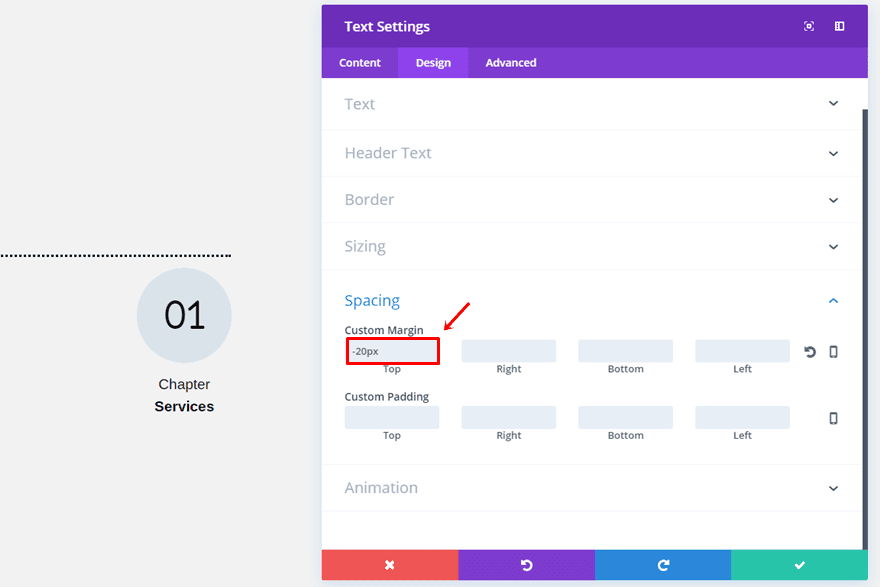Open responsive options for Custom Padding
Viewport: 880px width, 587px height.
[x=833, y=418]
